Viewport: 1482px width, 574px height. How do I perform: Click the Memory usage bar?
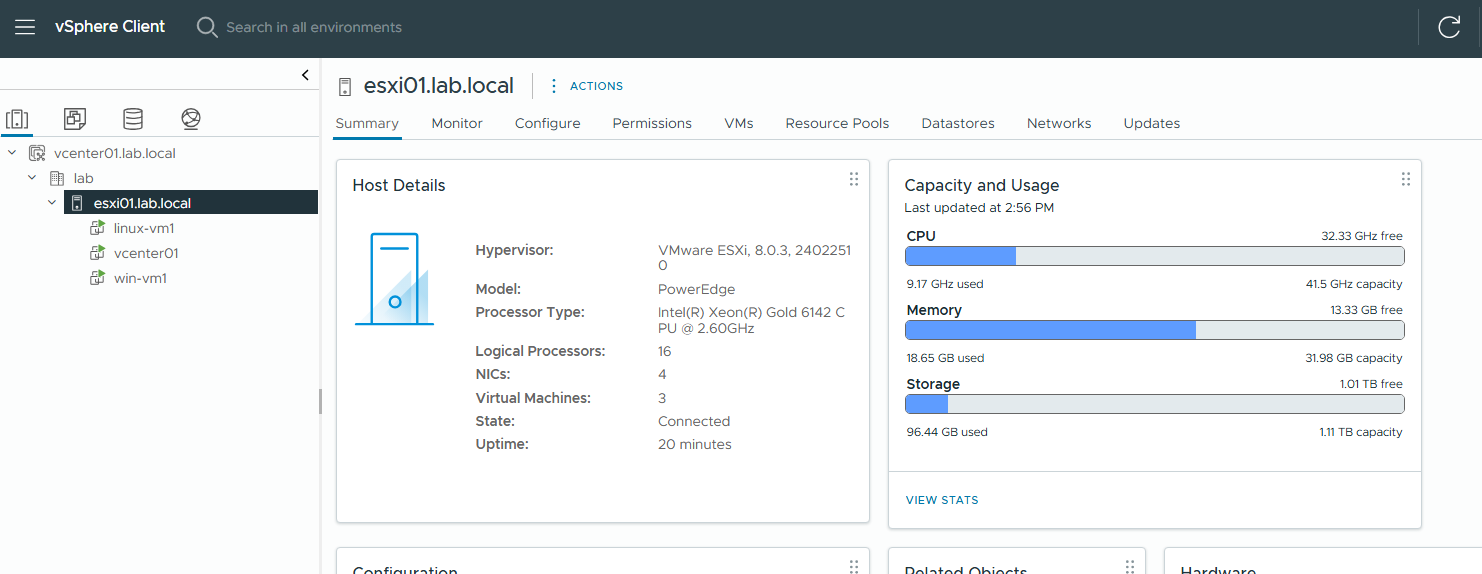point(1154,330)
